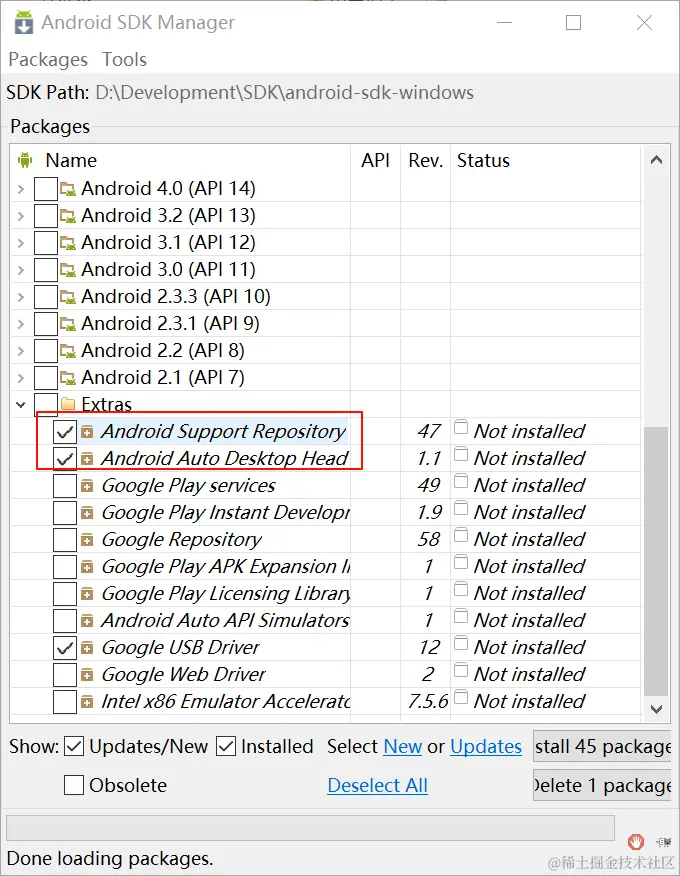Toggle the Updates/New show filter checkbox
The image size is (680, 876).
pos(74,746)
